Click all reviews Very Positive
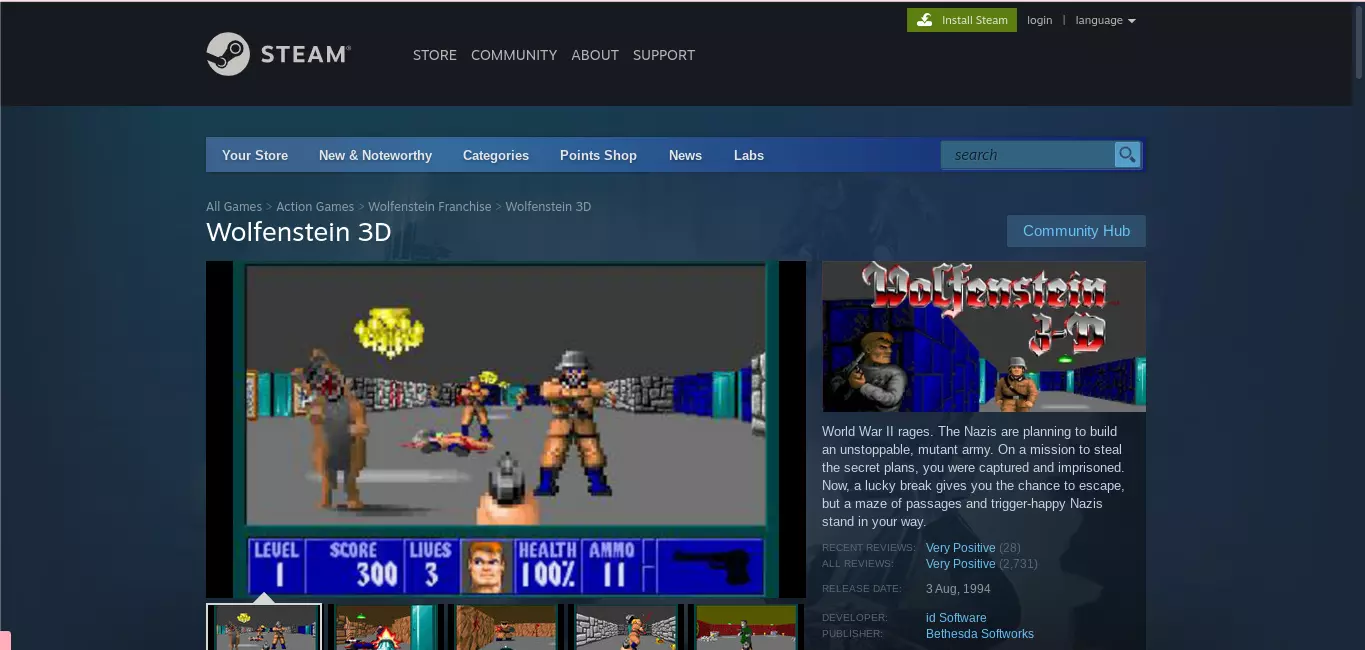This screenshot has width=1365, height=650. [960, 564]
